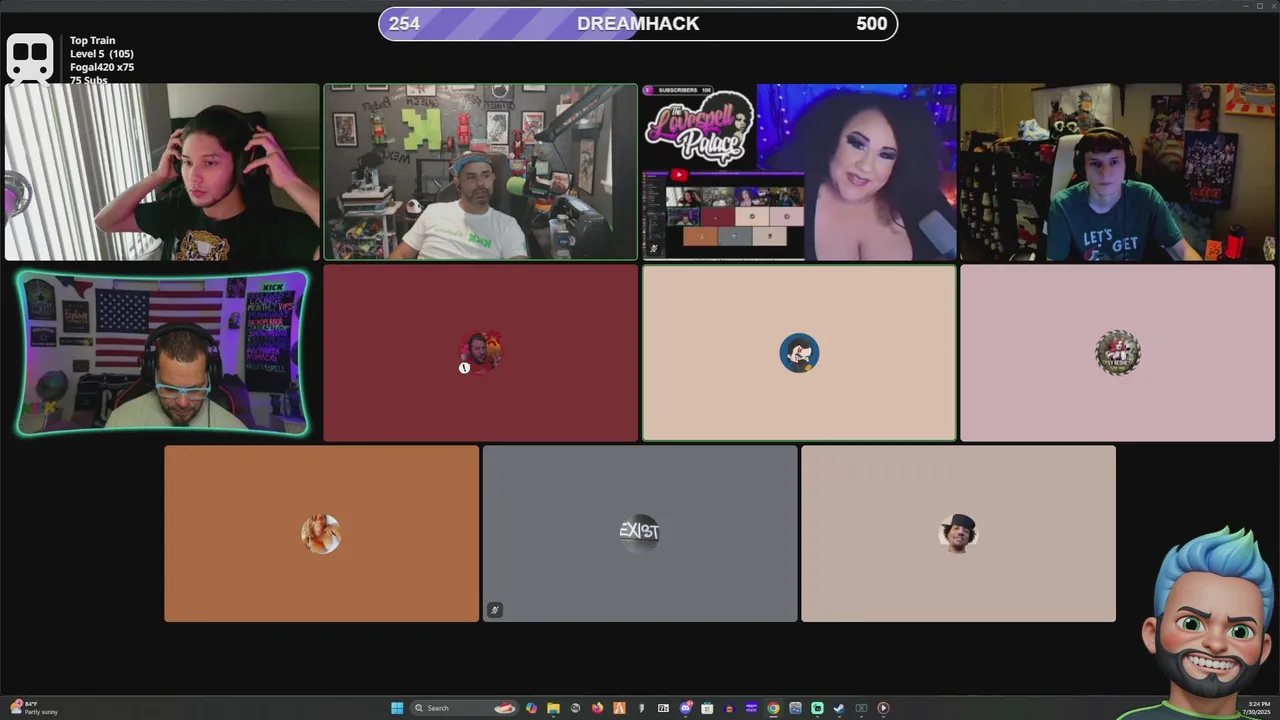Screen dimensions: 1280x720
Task: Open the clock showing 3:24 PM
Action: [1258, 708]
